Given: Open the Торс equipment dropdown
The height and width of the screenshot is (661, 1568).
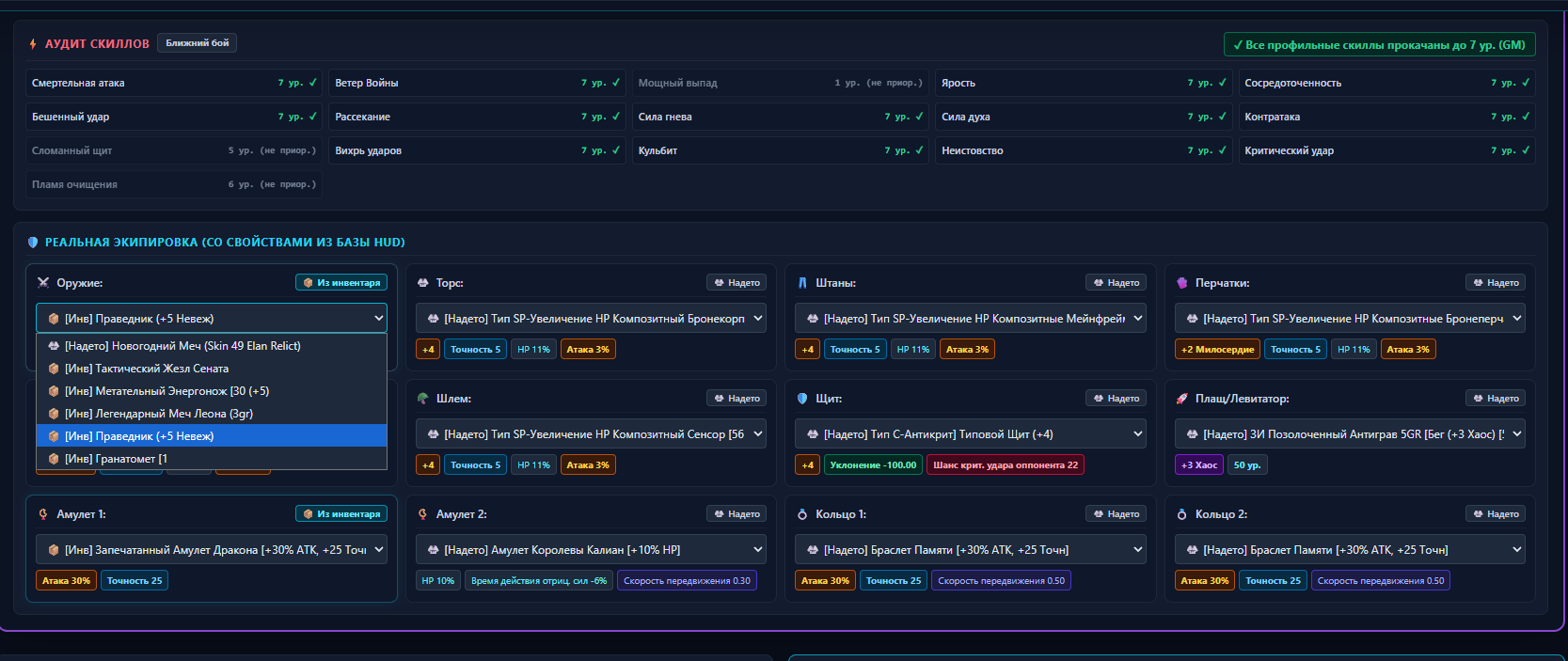Looking at the screenshot, I should 591,319.
